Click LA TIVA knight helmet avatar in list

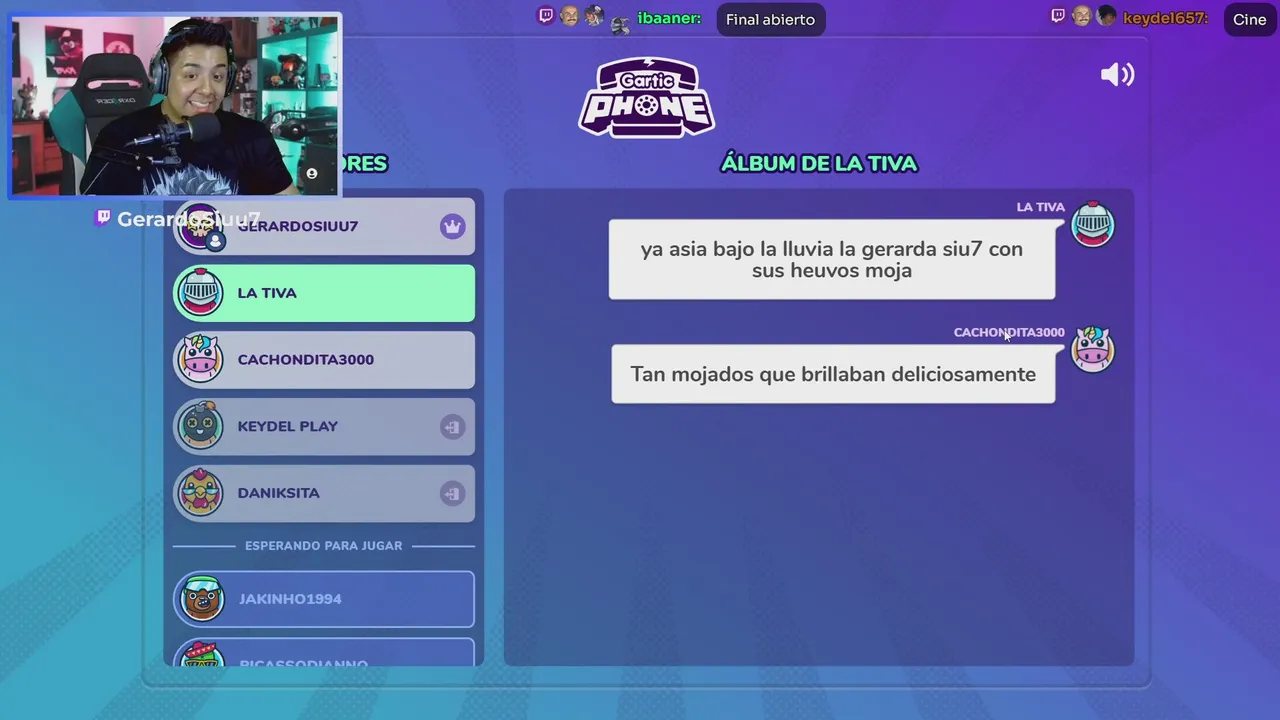[x=200, y=293]
